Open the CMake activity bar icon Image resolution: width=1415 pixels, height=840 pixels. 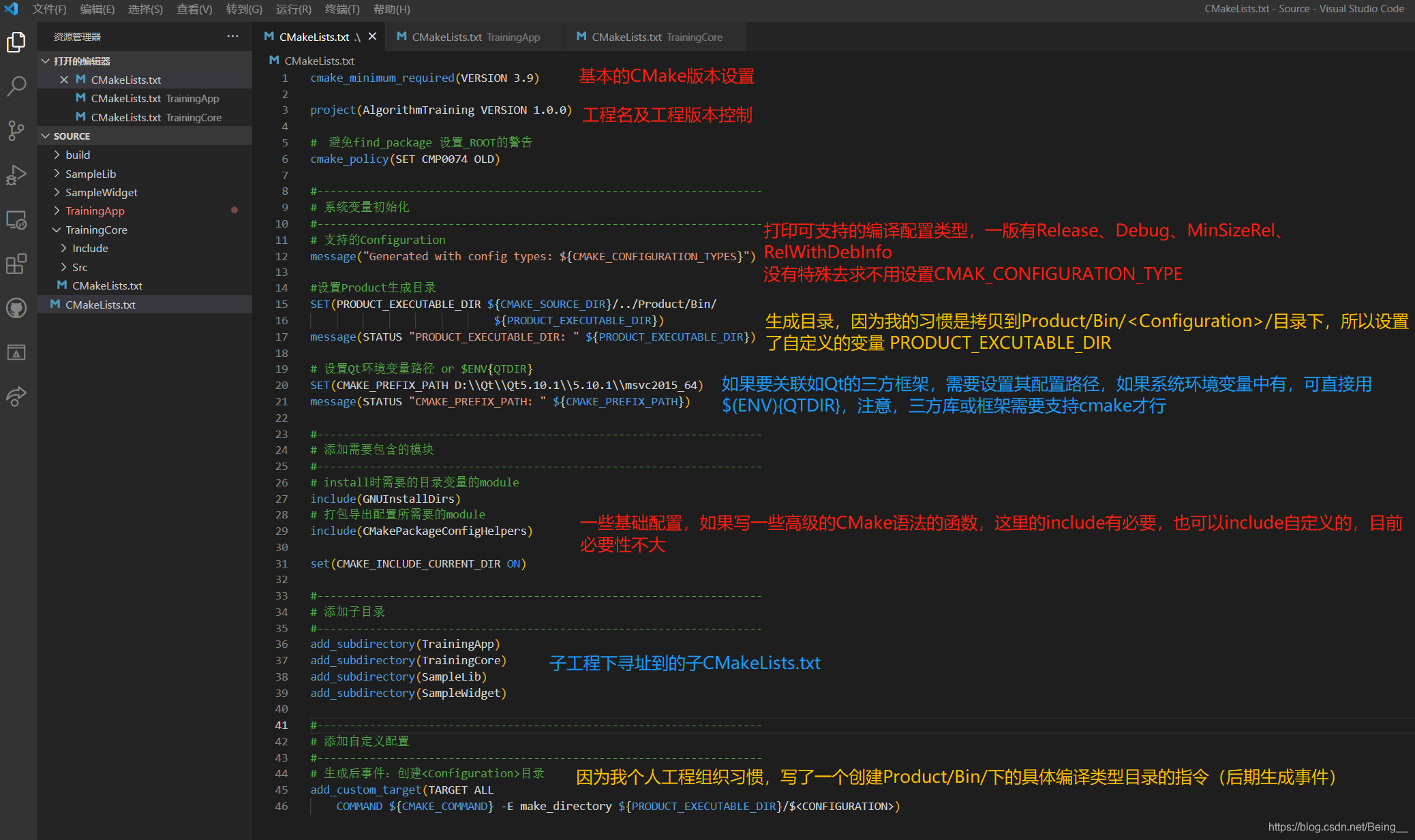click(16, 352)
